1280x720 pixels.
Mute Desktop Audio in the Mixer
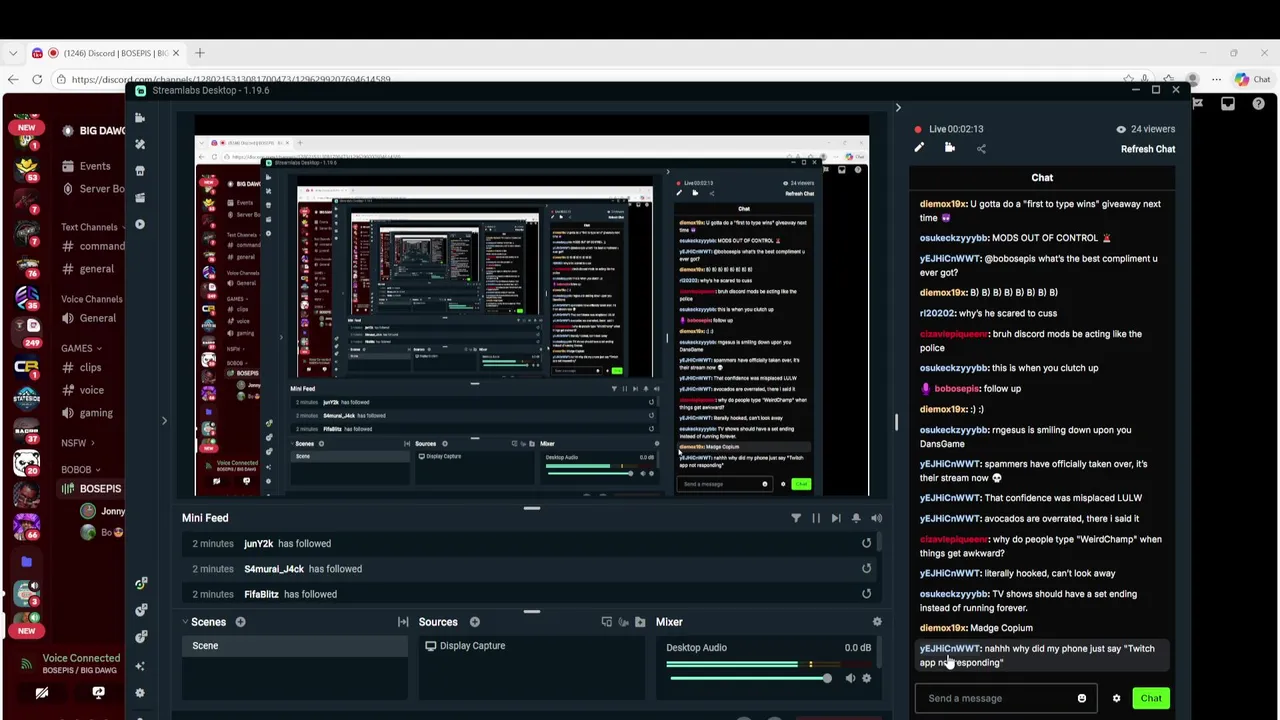850,678
